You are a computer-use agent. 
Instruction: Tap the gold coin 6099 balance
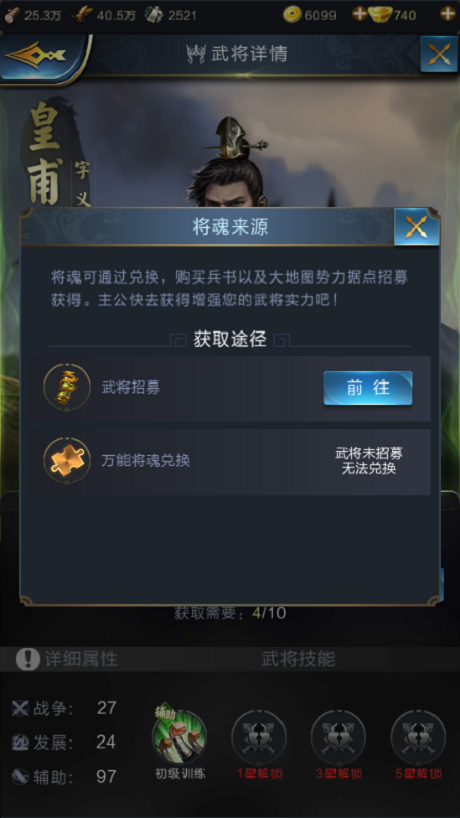tap(310, 15)
